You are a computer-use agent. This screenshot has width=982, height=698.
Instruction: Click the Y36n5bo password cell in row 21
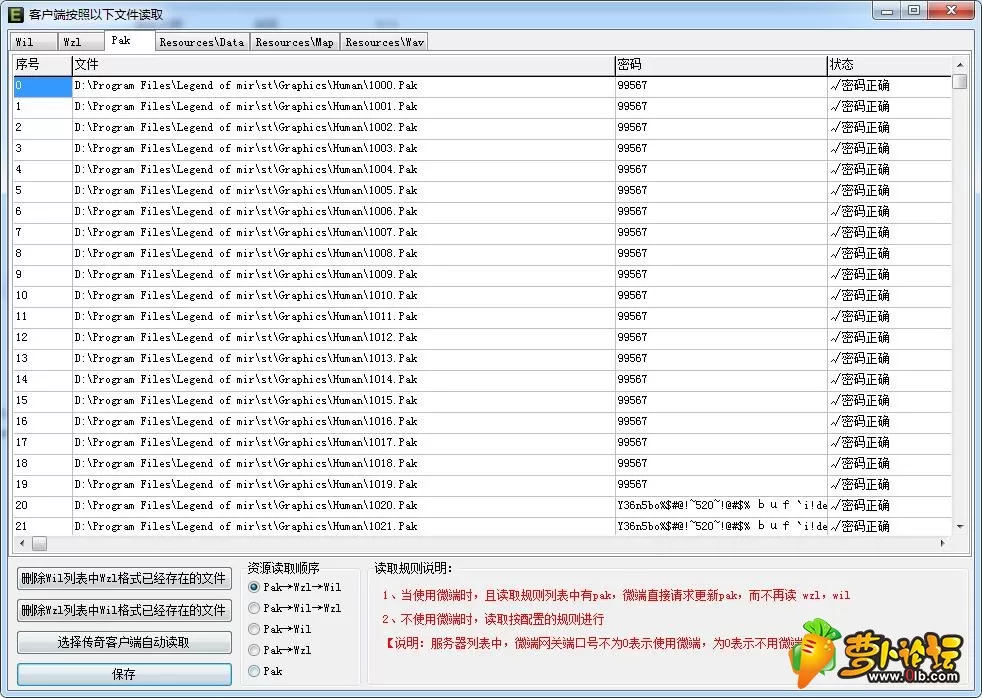click(x=721, y=526)
